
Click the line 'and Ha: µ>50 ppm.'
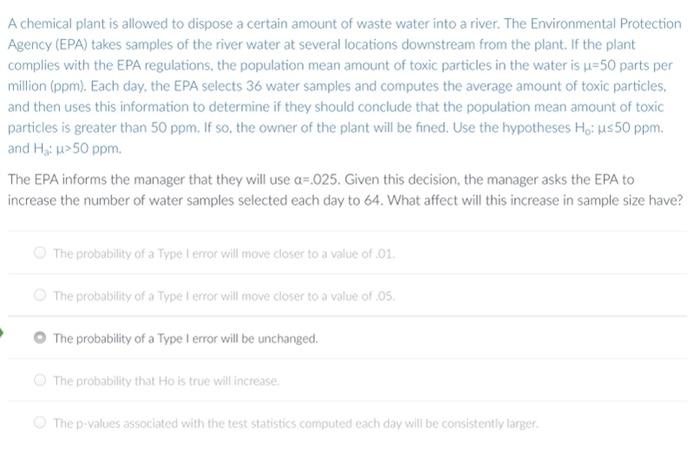point(65,149)
